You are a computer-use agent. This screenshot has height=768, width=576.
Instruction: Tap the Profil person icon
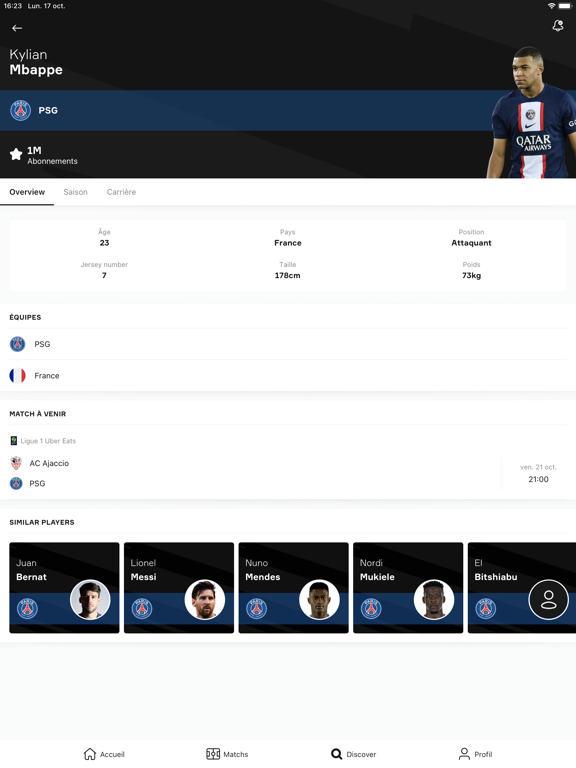point(464,754)
